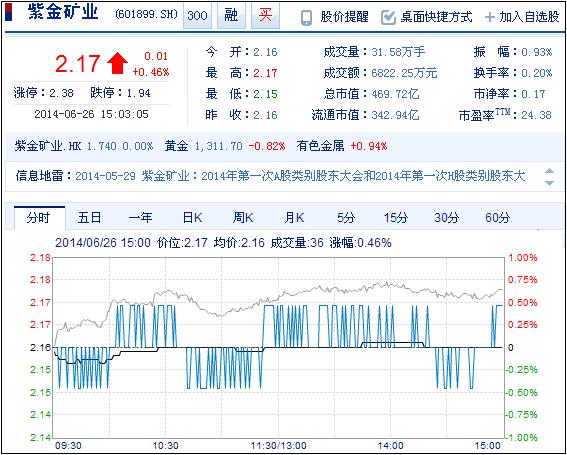
Task: Click the 市盈率 24.38 value
Action: point(536,115)
